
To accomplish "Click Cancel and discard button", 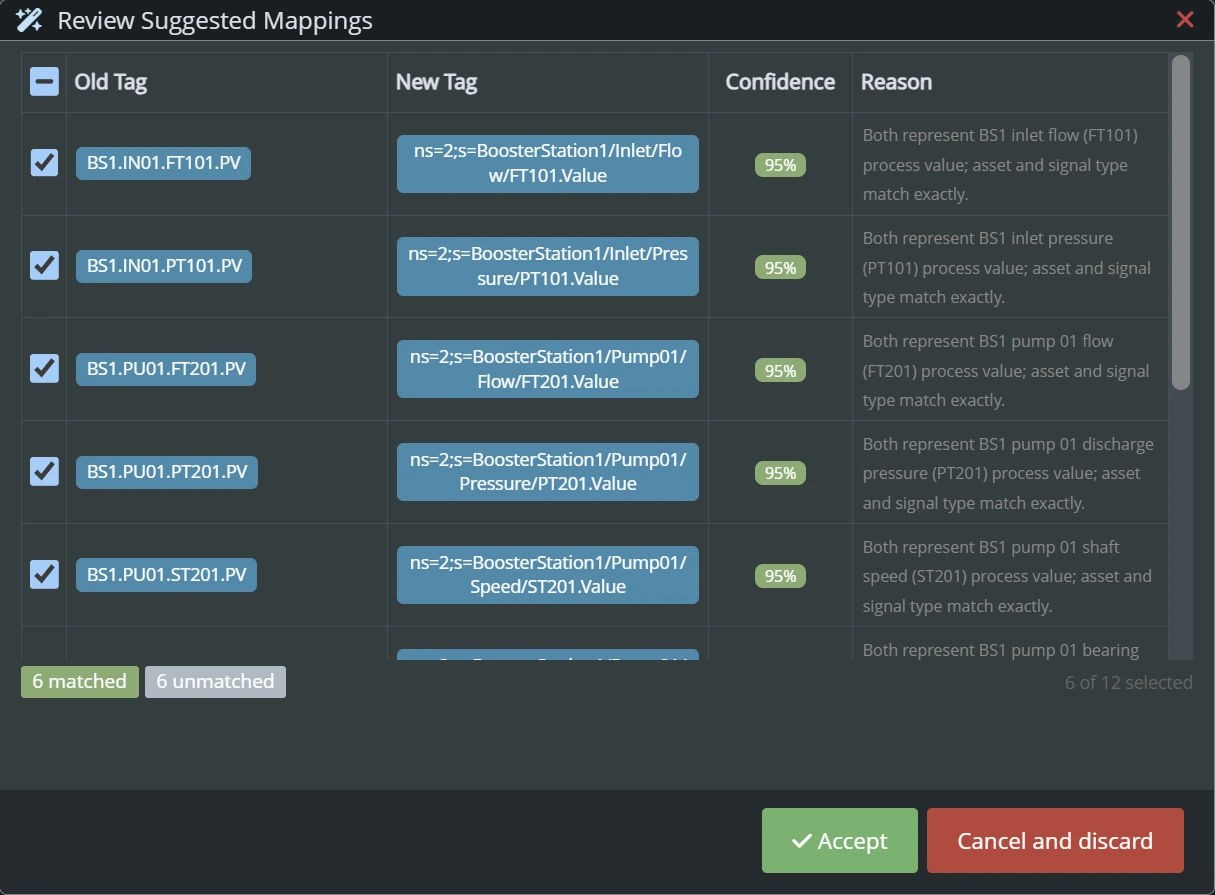I will (1055, 841).
